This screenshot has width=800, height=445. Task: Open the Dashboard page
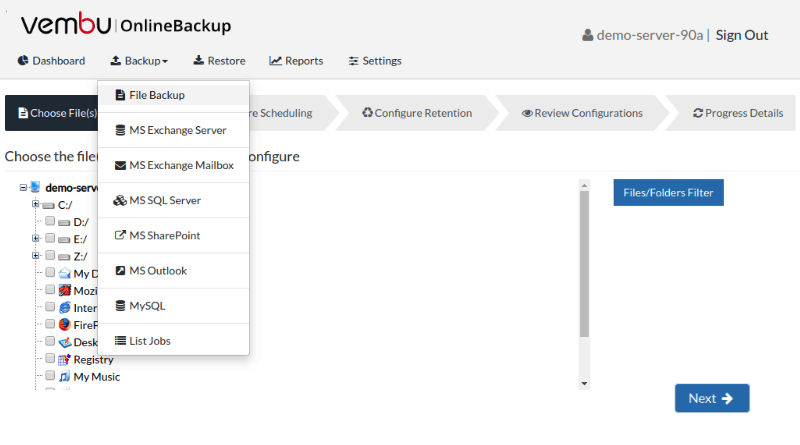coord(51,61)
